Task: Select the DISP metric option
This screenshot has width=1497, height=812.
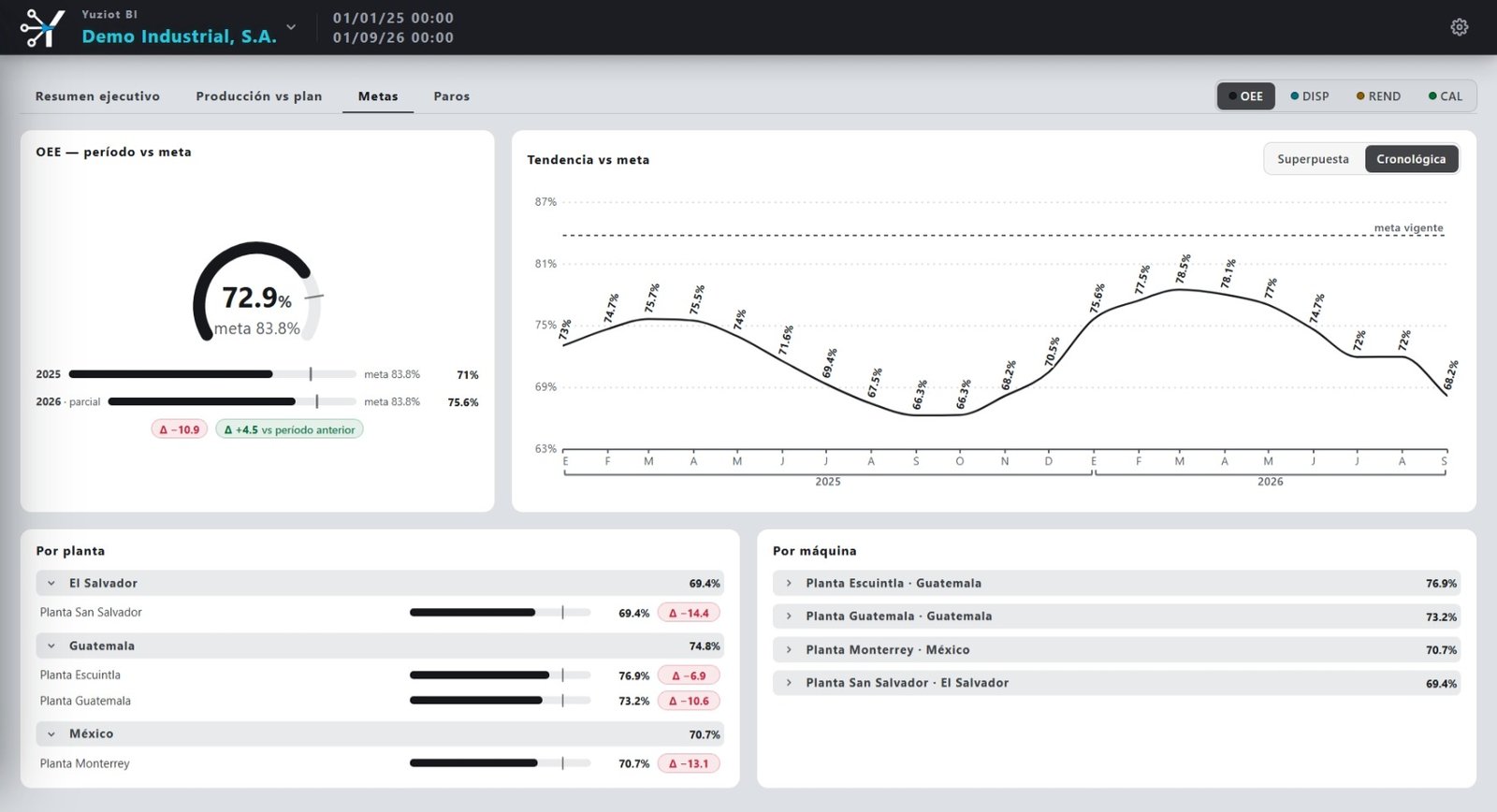Action: coord(1310,96)
